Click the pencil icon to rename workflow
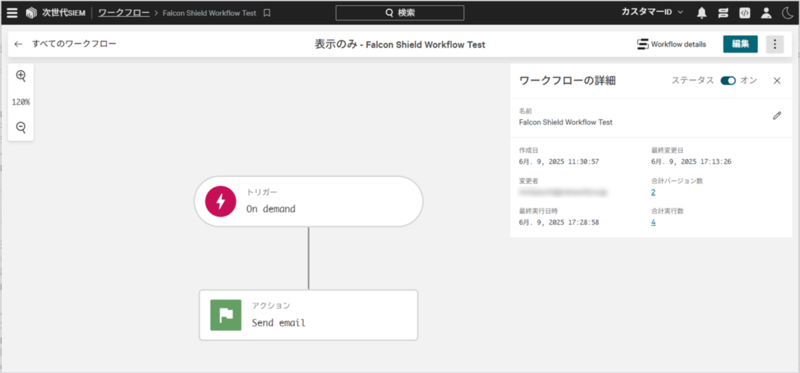Viewport: 800px width, 373px height. click(x=777, y=116)
